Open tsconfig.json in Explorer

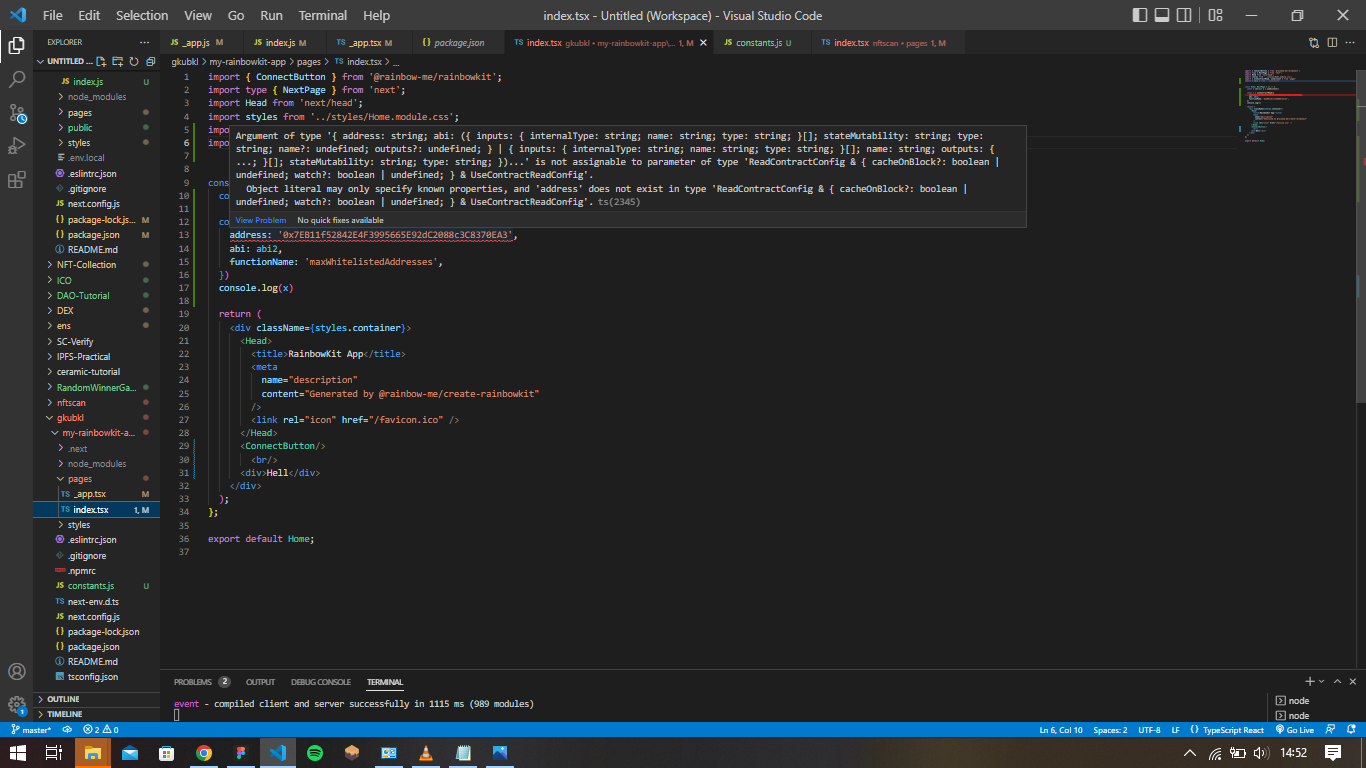click(96, 677)
